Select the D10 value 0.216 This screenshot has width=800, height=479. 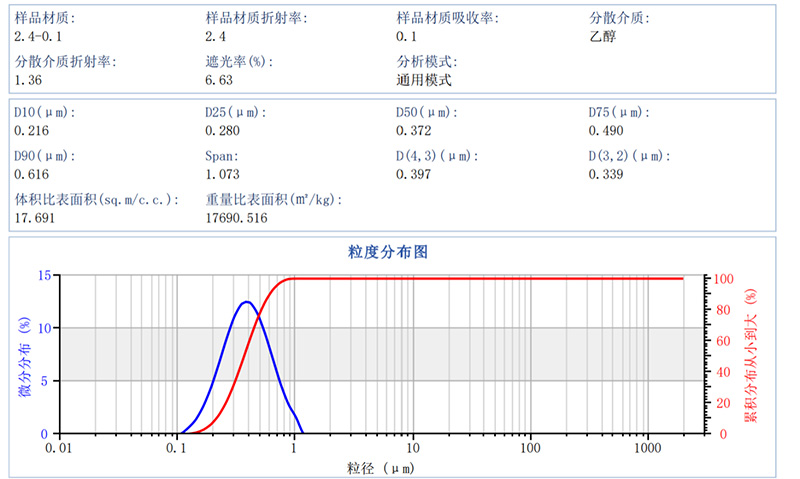tap(31, 131)
